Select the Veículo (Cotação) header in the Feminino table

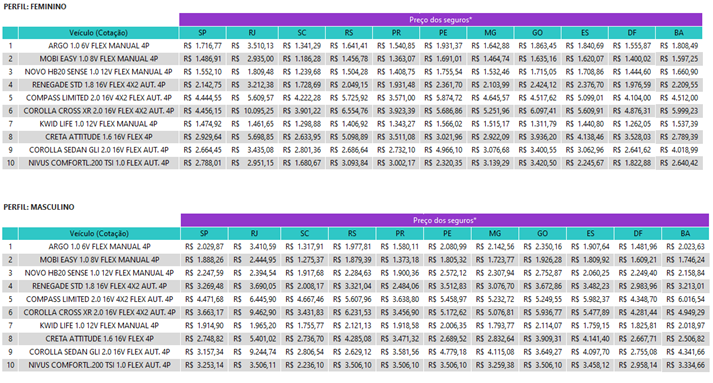point(98,33)
